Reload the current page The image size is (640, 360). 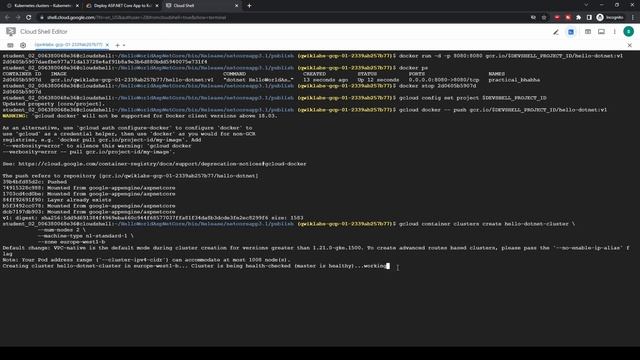pos(29,18)
